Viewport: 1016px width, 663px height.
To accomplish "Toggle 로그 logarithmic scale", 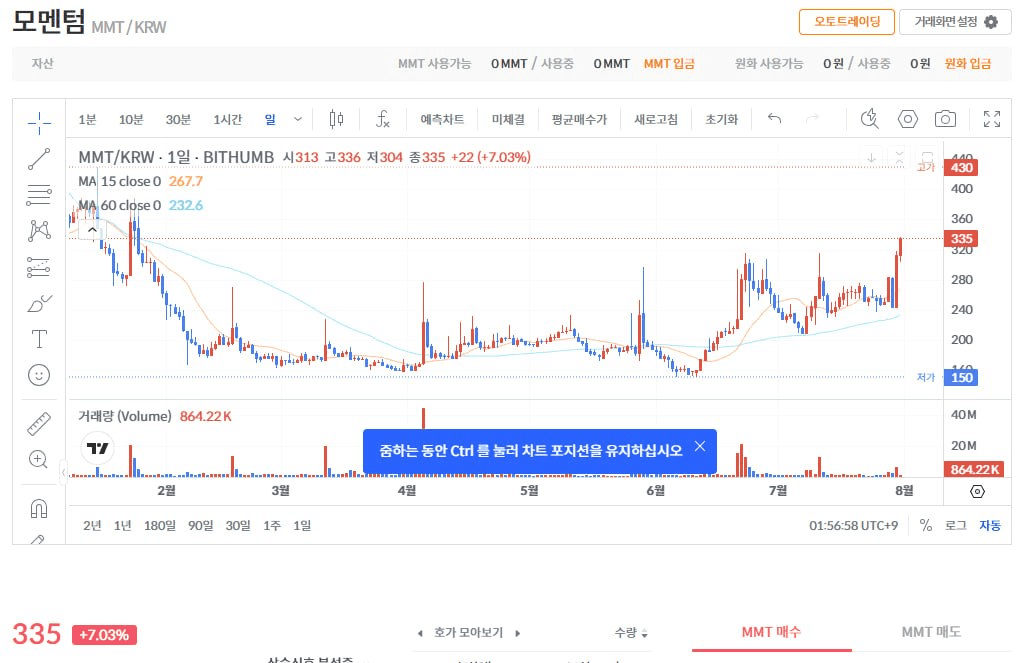I will (956, 526).
